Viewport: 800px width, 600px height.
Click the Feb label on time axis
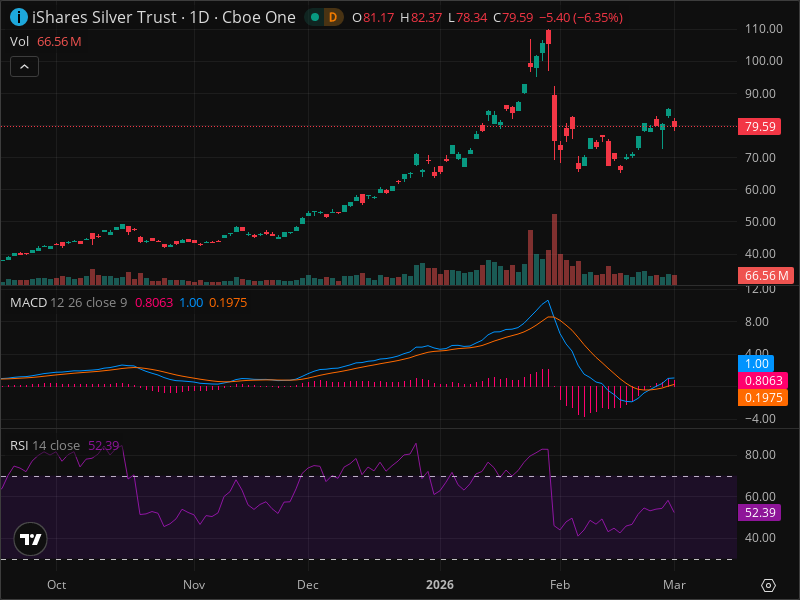(x=560, y=585)
